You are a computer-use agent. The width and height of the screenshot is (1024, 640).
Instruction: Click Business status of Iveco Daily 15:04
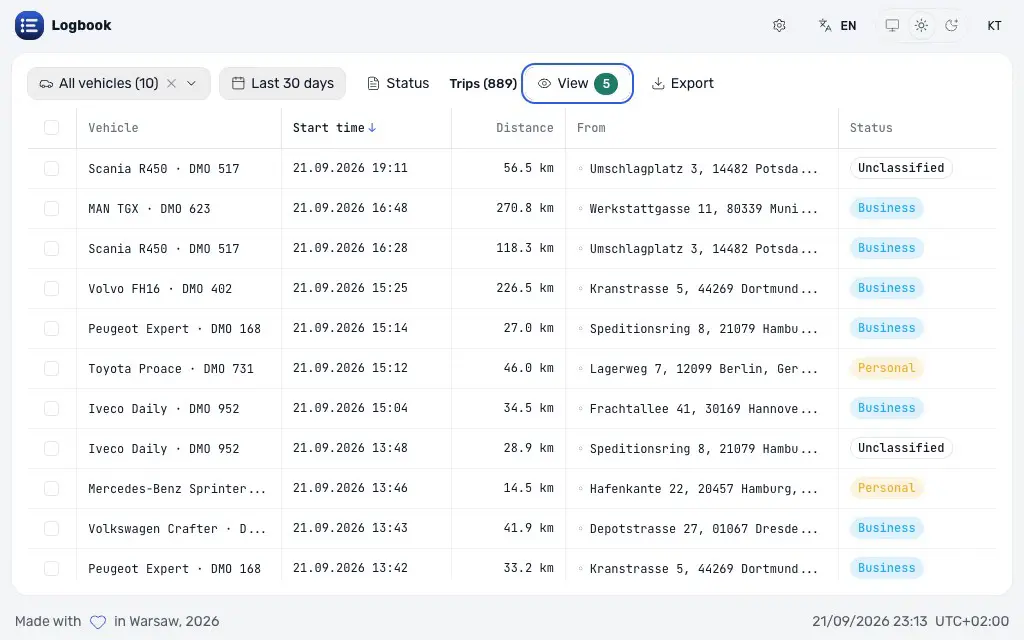click(x=886, y=408)
